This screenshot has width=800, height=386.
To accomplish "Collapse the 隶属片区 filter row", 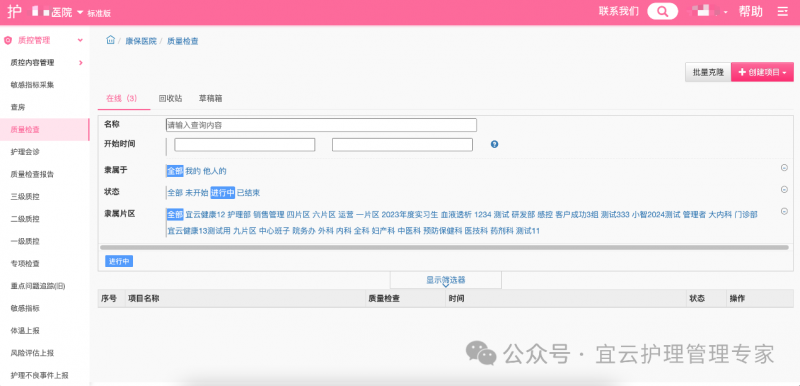I will pos(784,211).
